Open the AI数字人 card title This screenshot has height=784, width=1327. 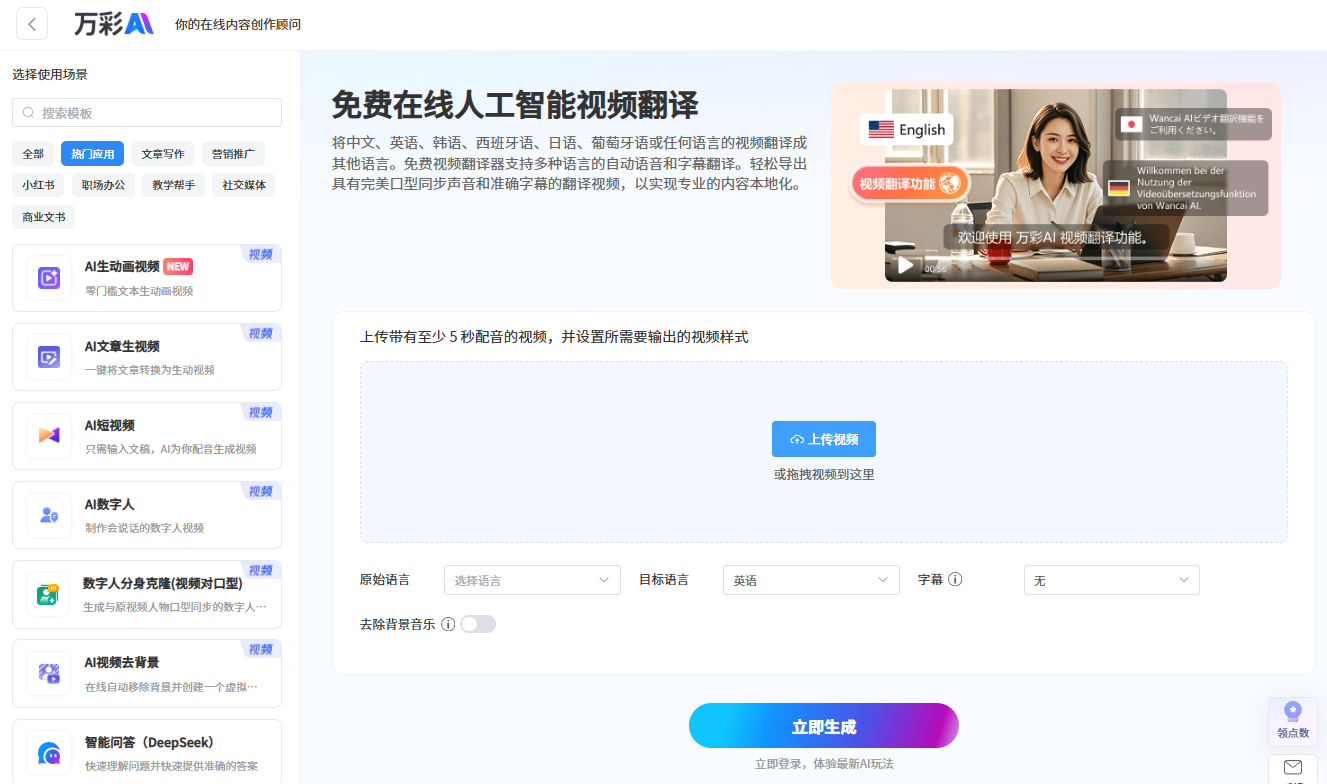[x=110, y=504]
